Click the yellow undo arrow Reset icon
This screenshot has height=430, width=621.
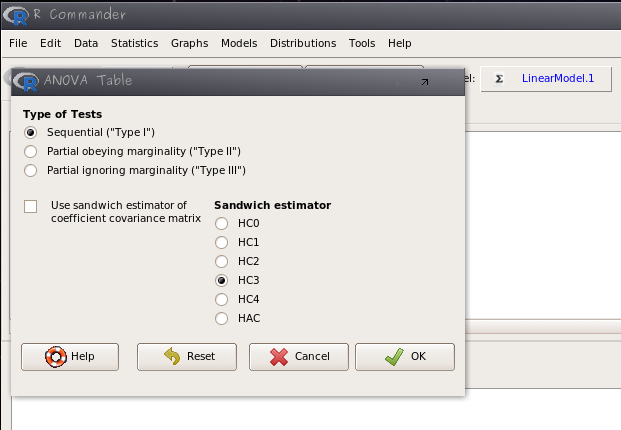(x=172, y=357)
